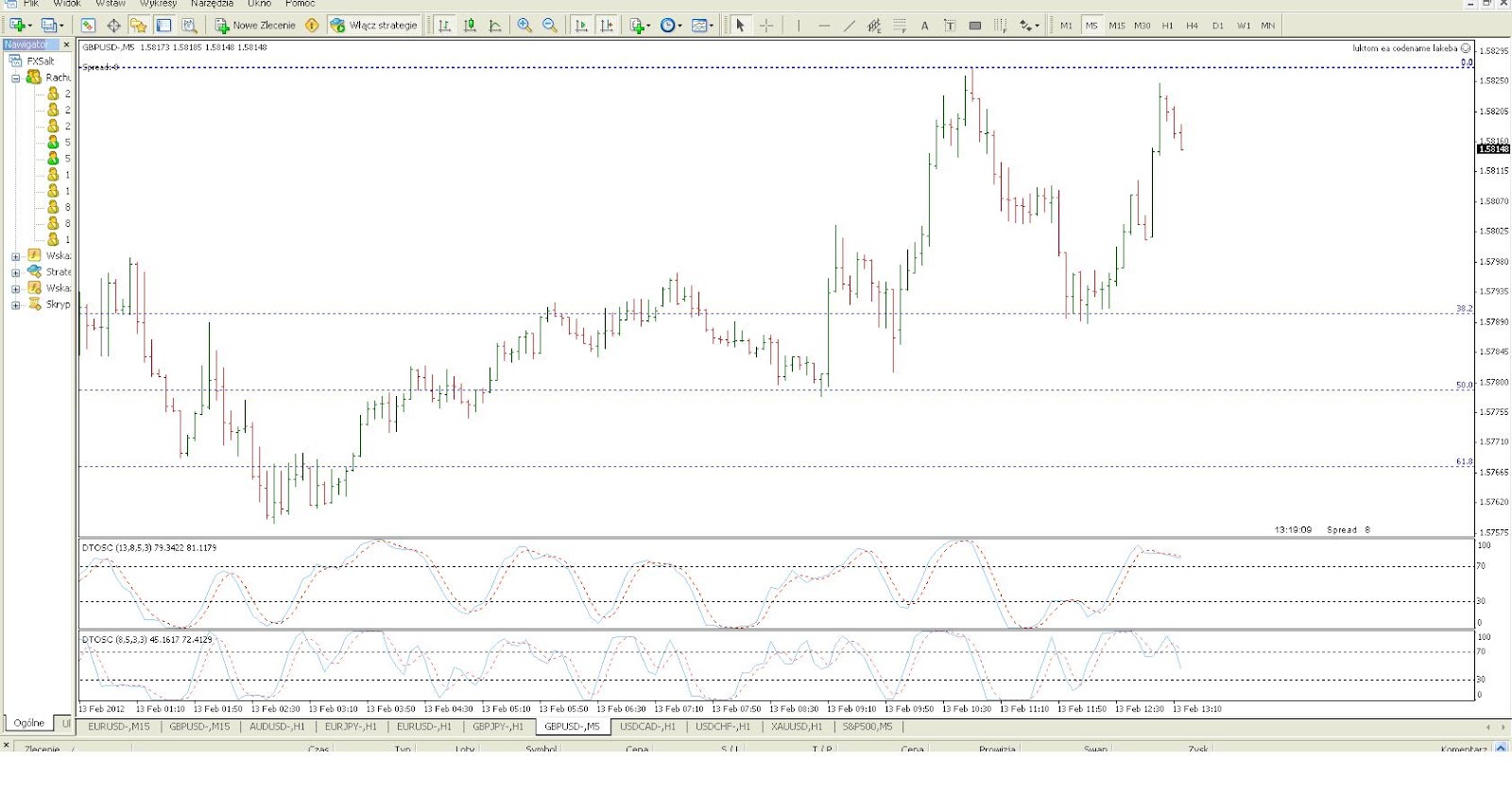This screenshot has width=1512, height=811.
Task: Select the vertical line tool
Action: (799, 26)
